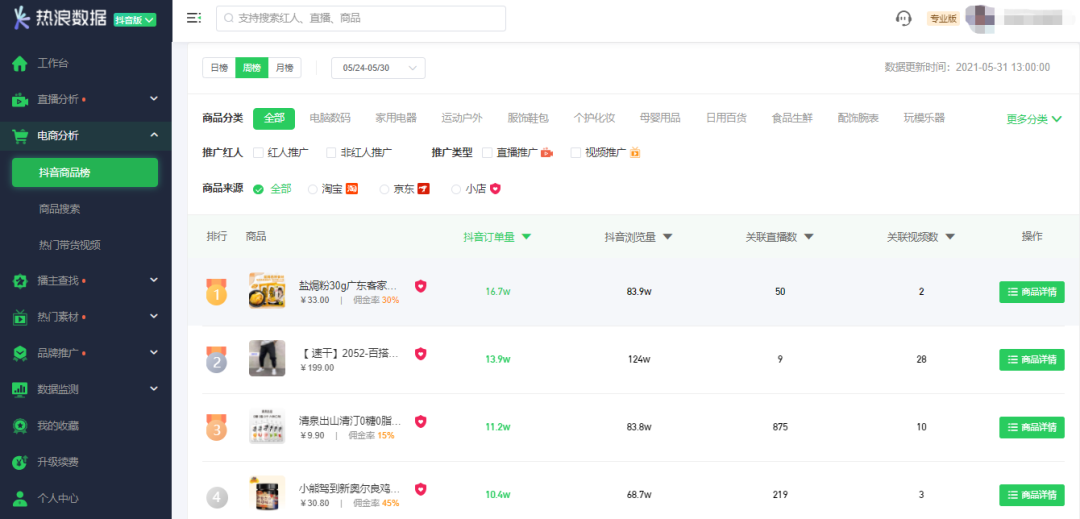Viewport: 1080px width, 519px height.
Task: Open the 【速干】2052 pants thumbnail
Action: 267,358
